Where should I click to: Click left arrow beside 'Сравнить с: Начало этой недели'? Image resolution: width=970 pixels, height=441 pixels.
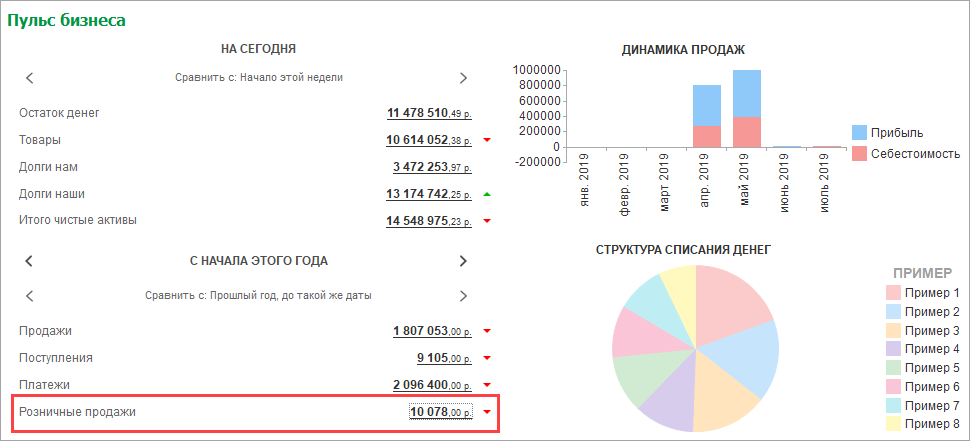click(x=30, y=78)
